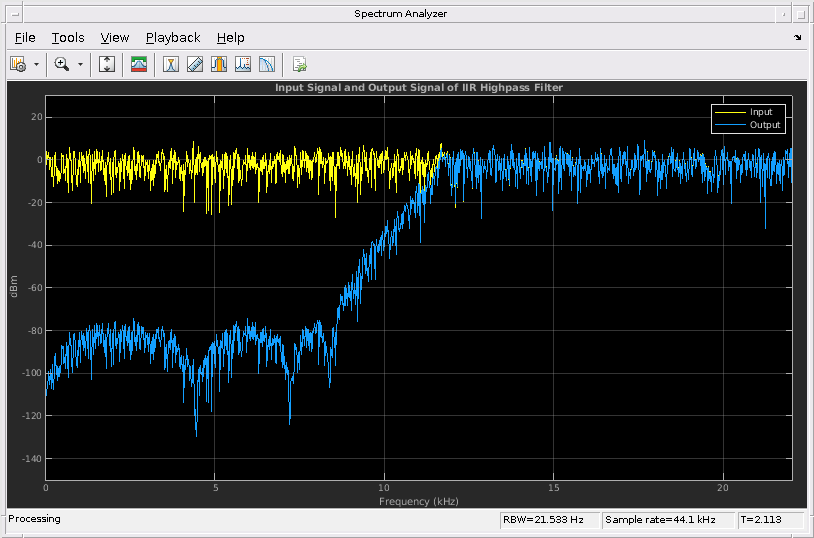Select the Zoom magnifier tool

coord(62,64)
